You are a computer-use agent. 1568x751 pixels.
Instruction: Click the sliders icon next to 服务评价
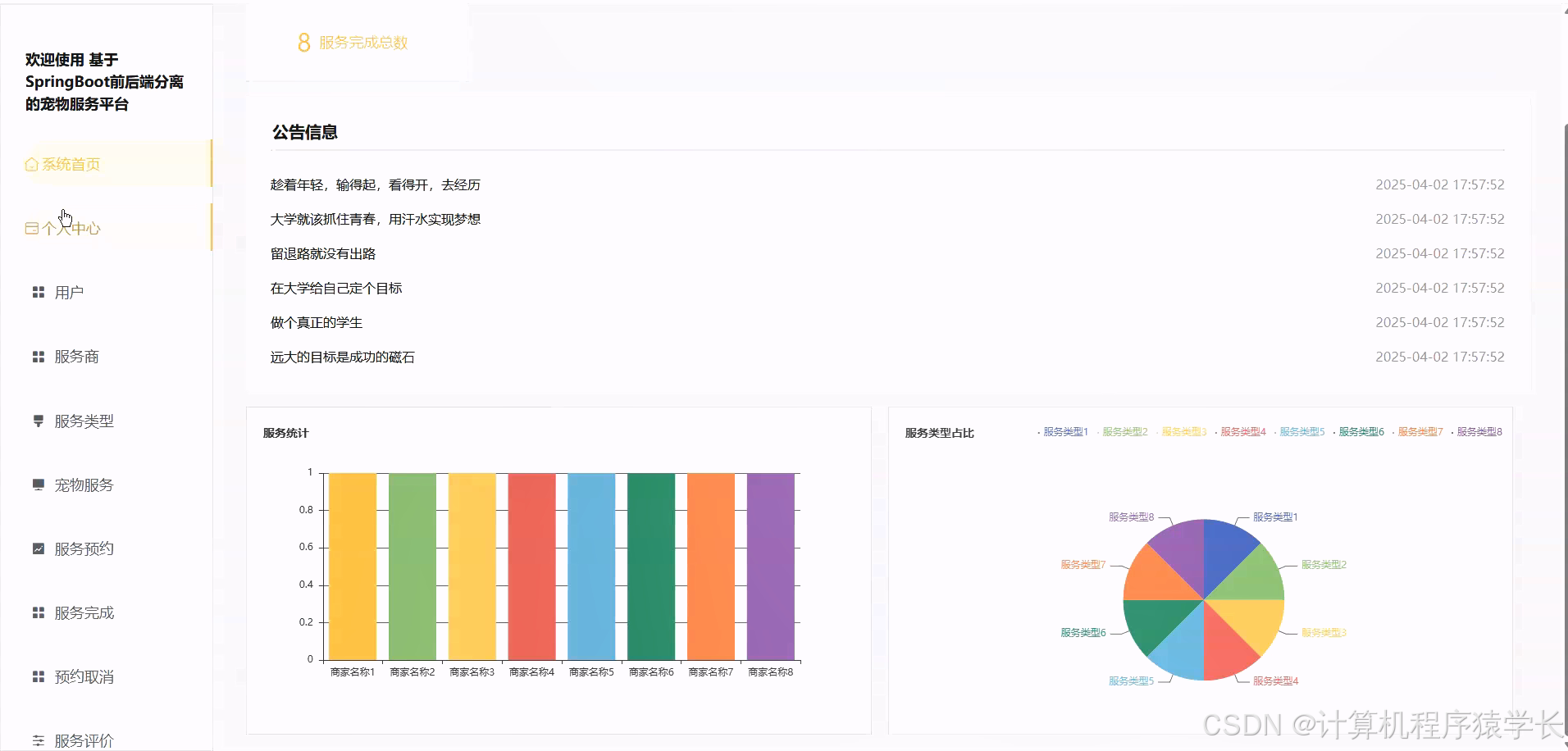coord(38,740)
